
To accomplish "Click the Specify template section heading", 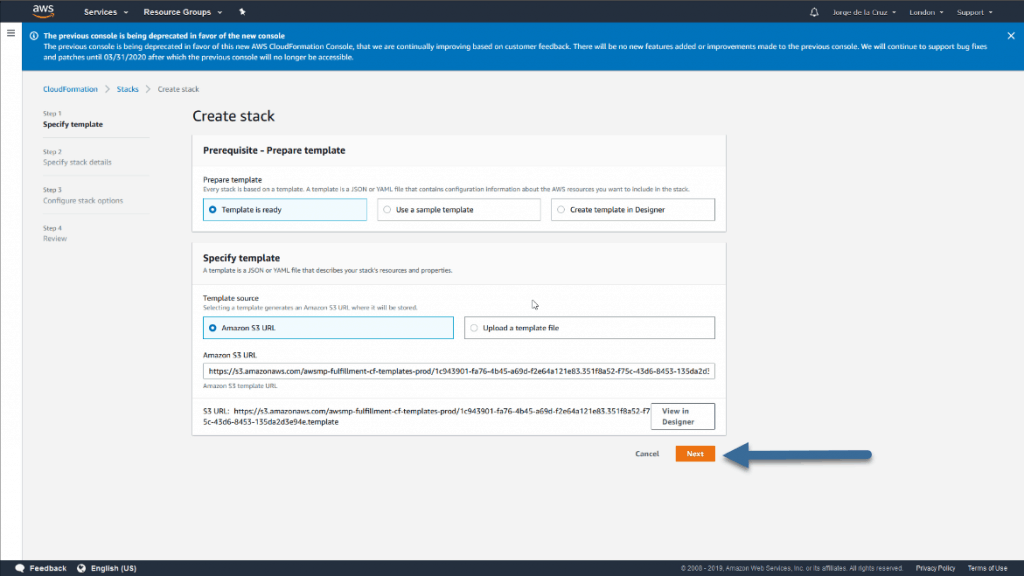I will click(x=241, y=258).
